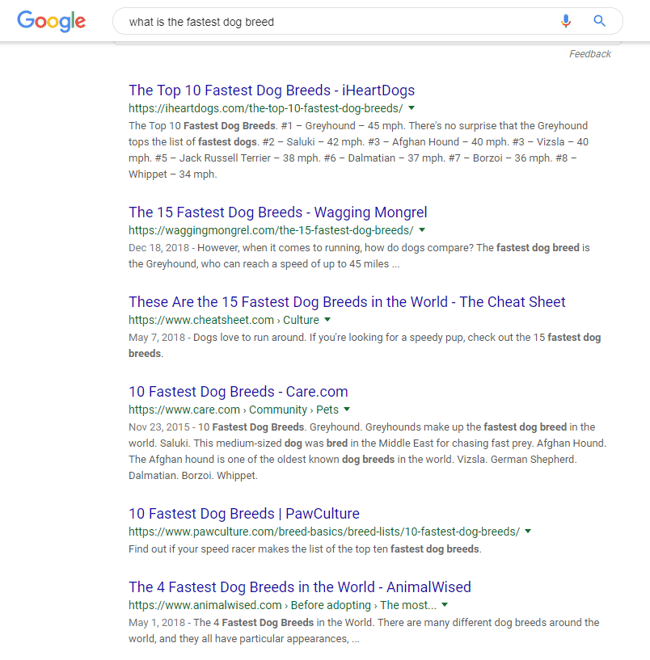This screenshot has height=660, width=650.
Task: Click the cheatsheet.com › Culture breadcrumb
Action: [x=224, y=320]
